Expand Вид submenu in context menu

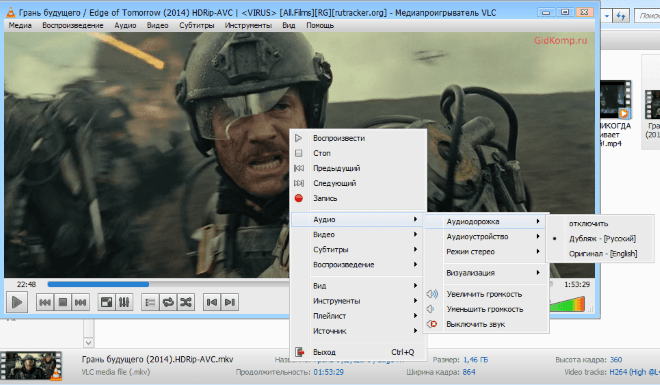click(x=359, y=286)
